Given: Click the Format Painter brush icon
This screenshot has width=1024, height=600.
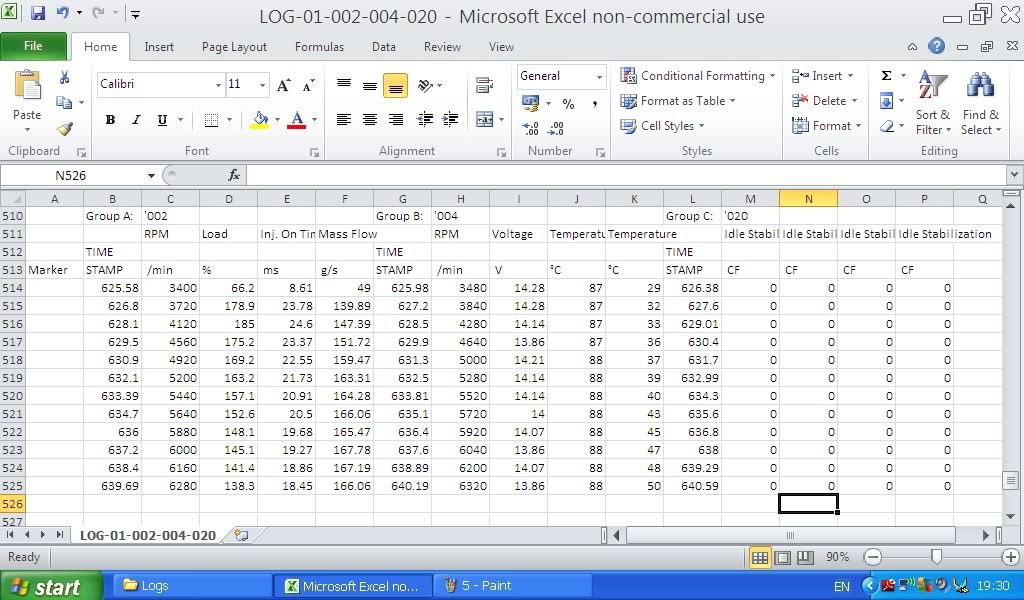Looking at the screenshot, I should [x=65, y=129].
